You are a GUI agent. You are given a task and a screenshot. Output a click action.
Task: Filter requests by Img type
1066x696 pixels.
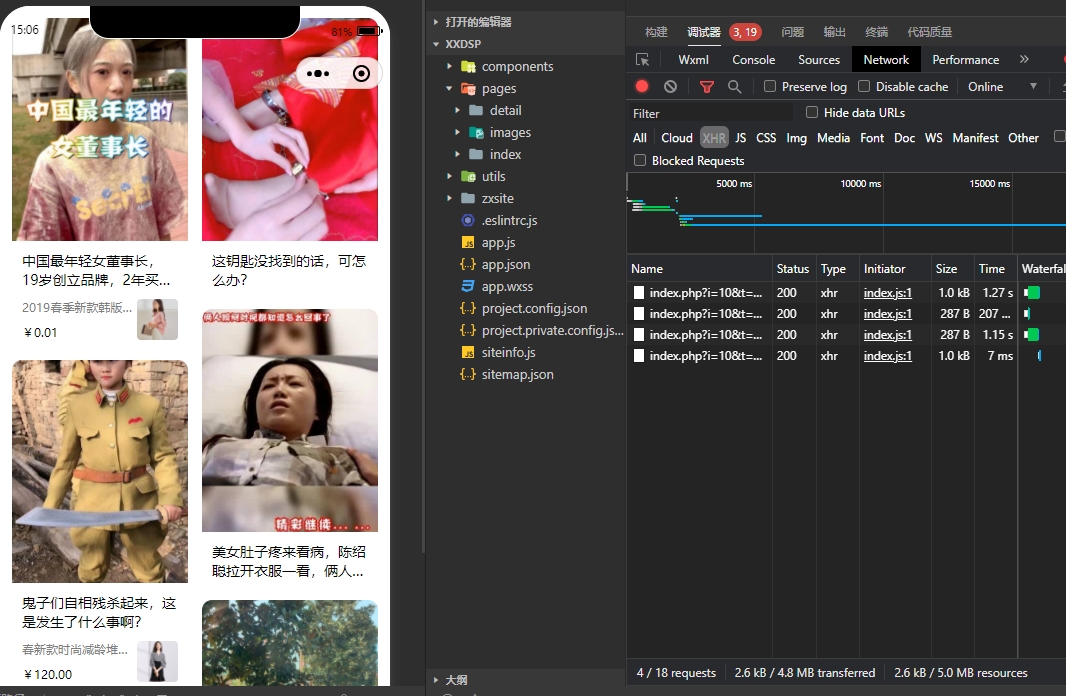tap(796, 138)
